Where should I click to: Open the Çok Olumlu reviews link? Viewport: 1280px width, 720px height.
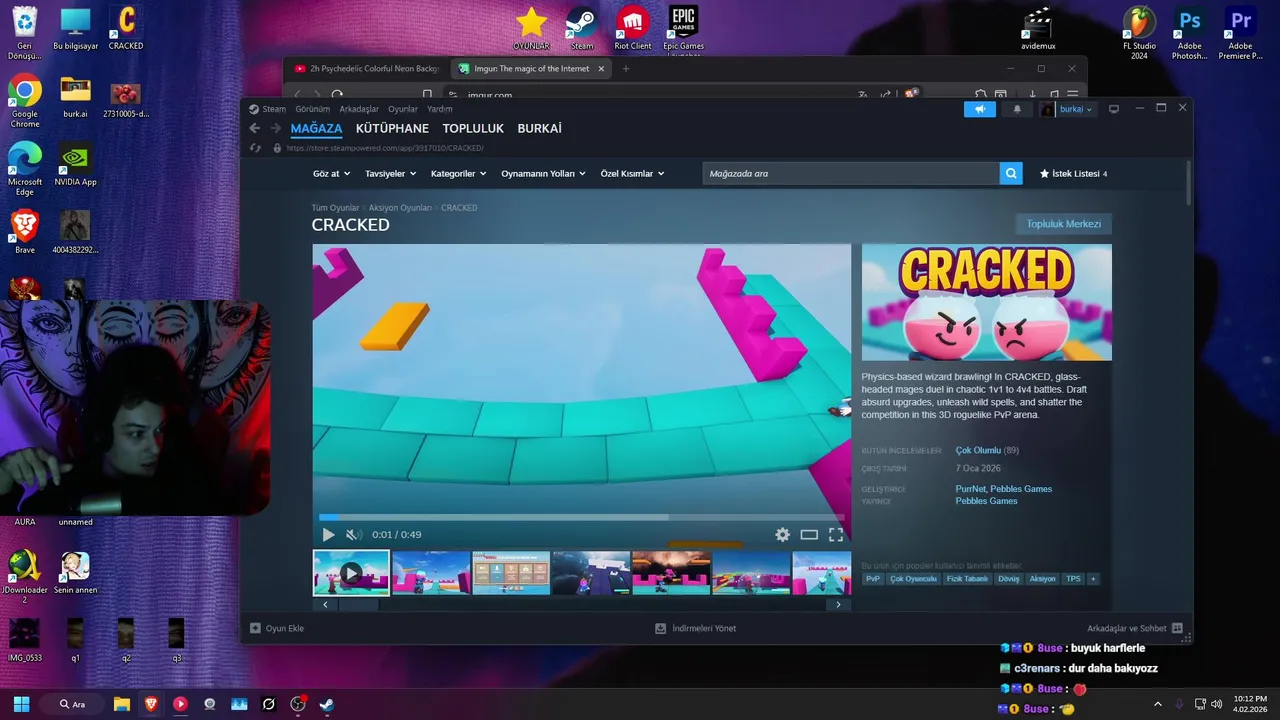pos(978,451)
